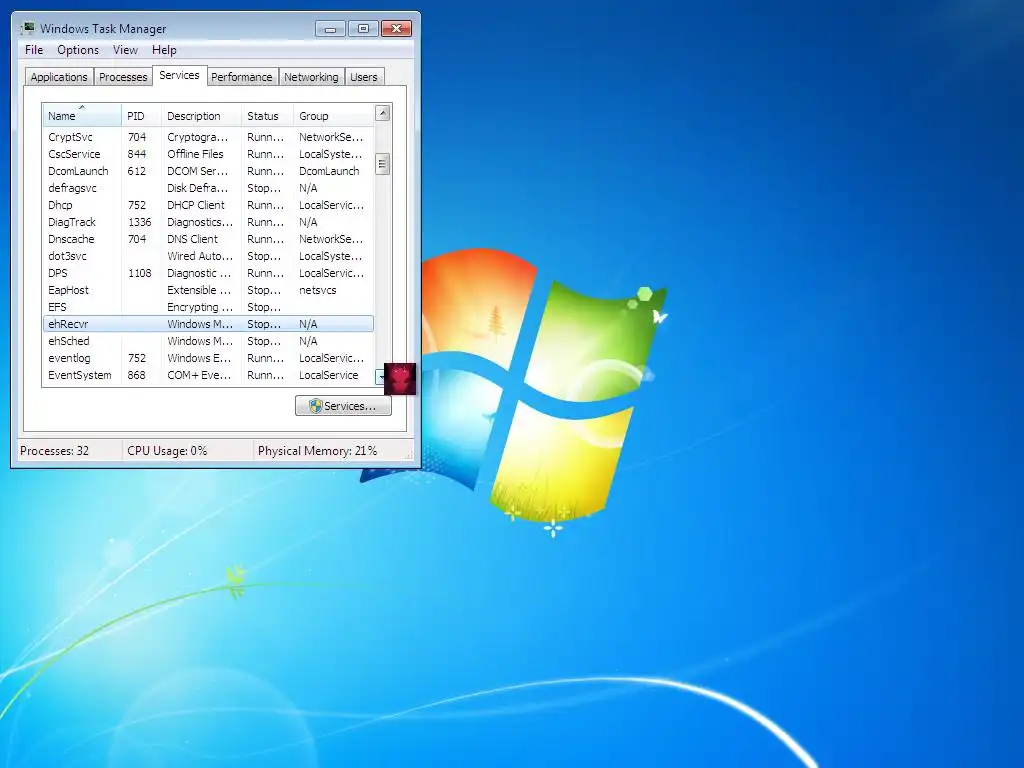Click the scrollbar up arrow

click(383, 113)
